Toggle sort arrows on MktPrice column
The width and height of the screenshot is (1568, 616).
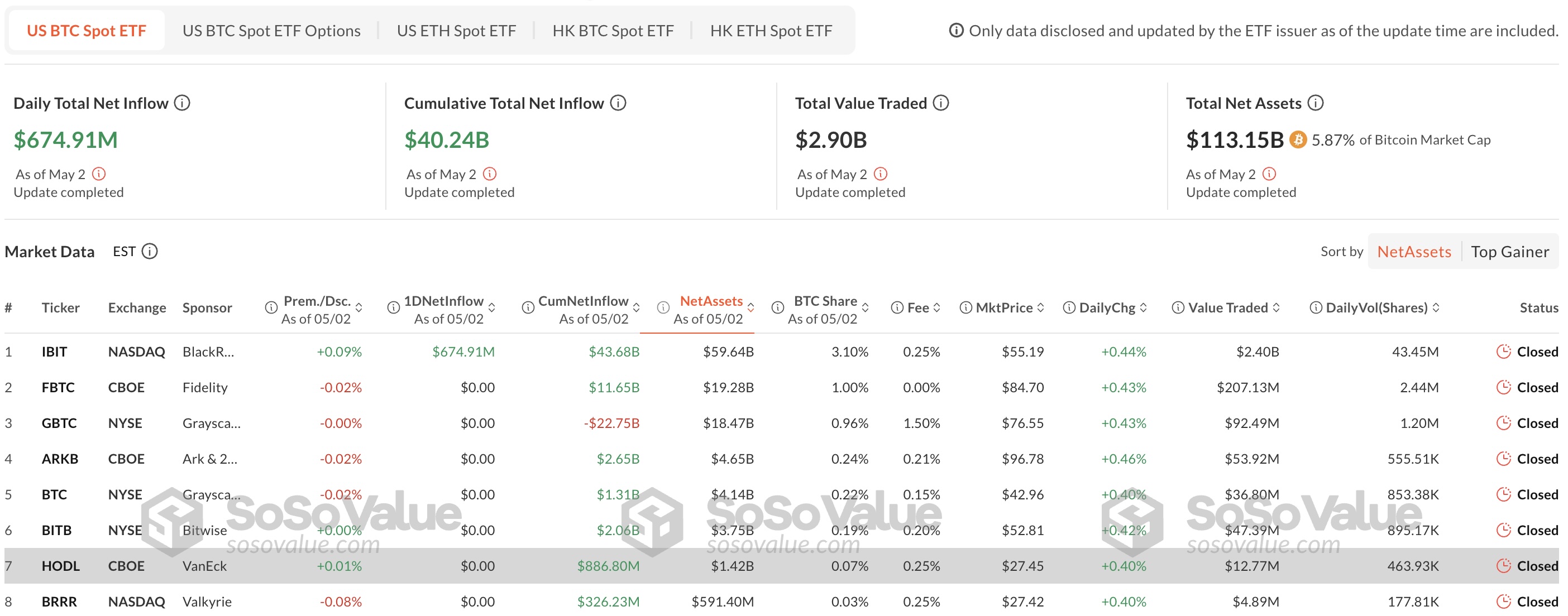click(1040, 307)
